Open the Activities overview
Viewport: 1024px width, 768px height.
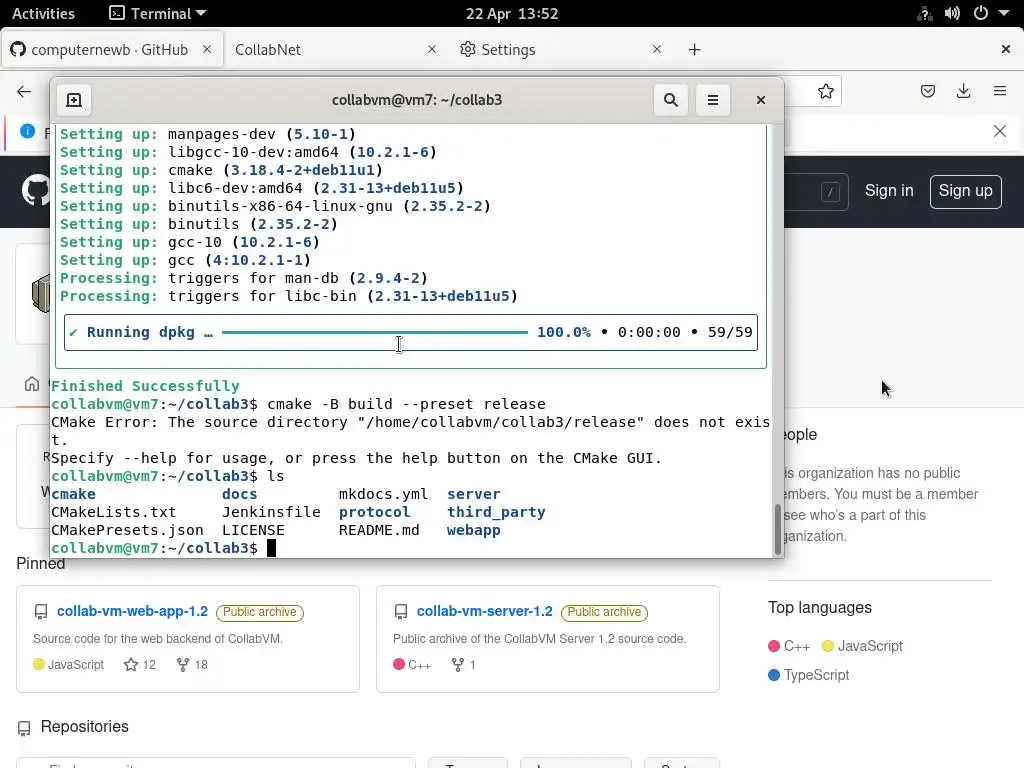(x=43, y=13)
